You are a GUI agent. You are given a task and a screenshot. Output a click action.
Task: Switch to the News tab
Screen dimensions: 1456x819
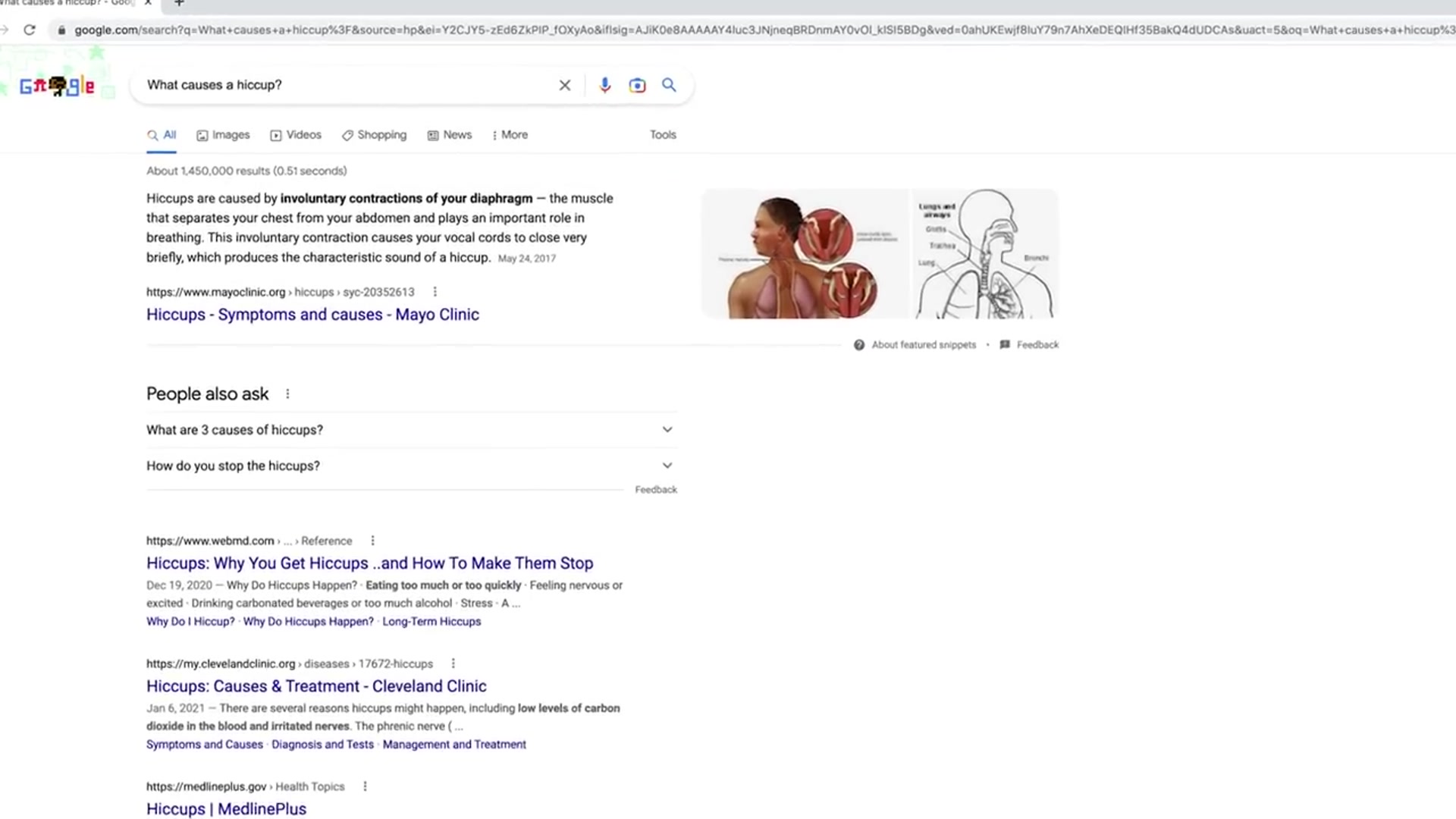[x=450, y=135]
